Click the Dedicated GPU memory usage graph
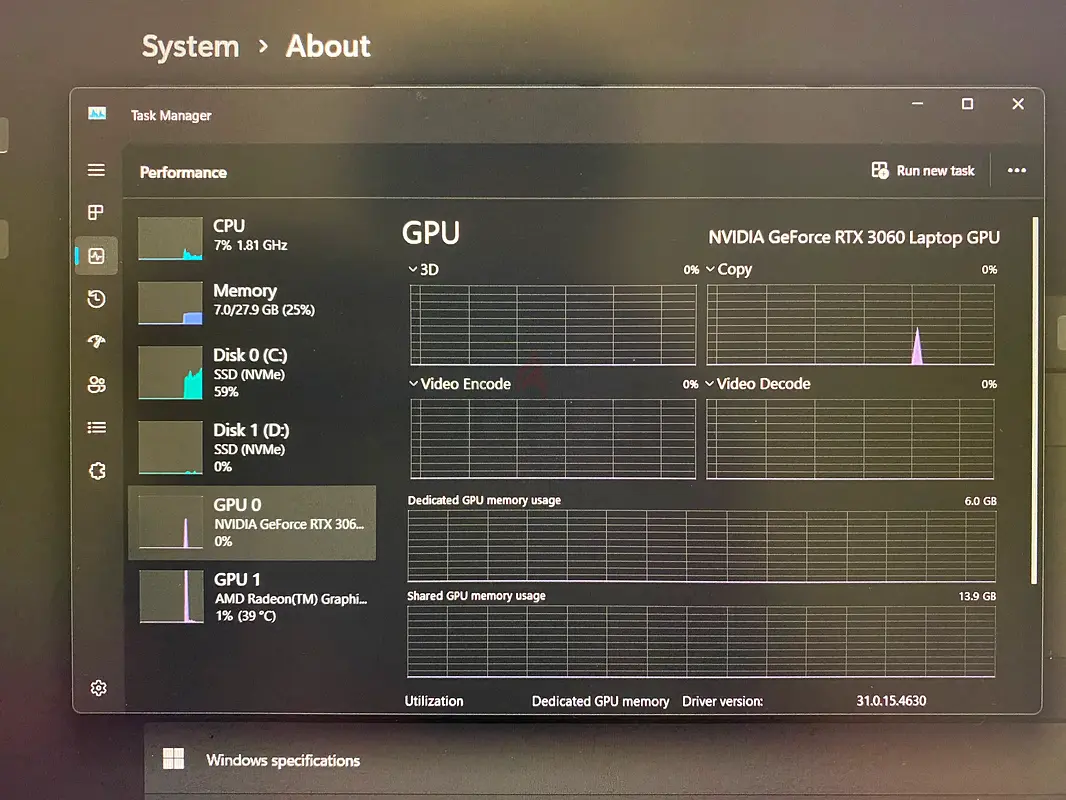 (702, 546)
